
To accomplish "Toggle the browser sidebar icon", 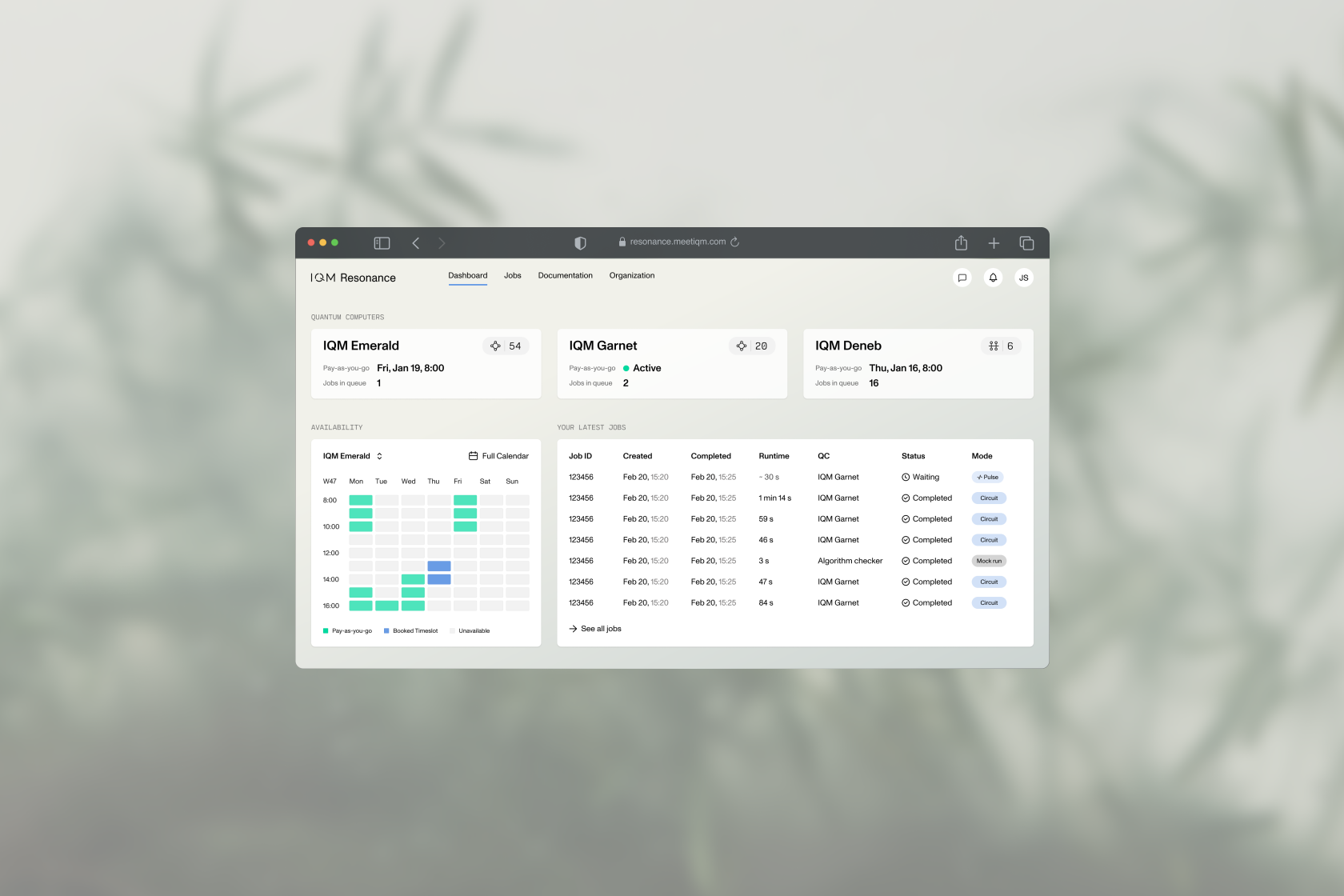I will tap(382, 243).
